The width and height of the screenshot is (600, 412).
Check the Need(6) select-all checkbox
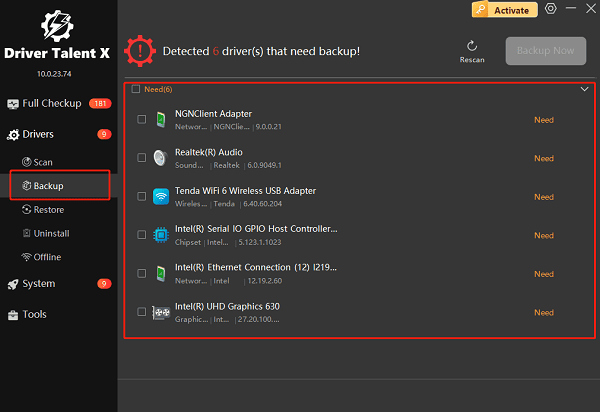136,89
